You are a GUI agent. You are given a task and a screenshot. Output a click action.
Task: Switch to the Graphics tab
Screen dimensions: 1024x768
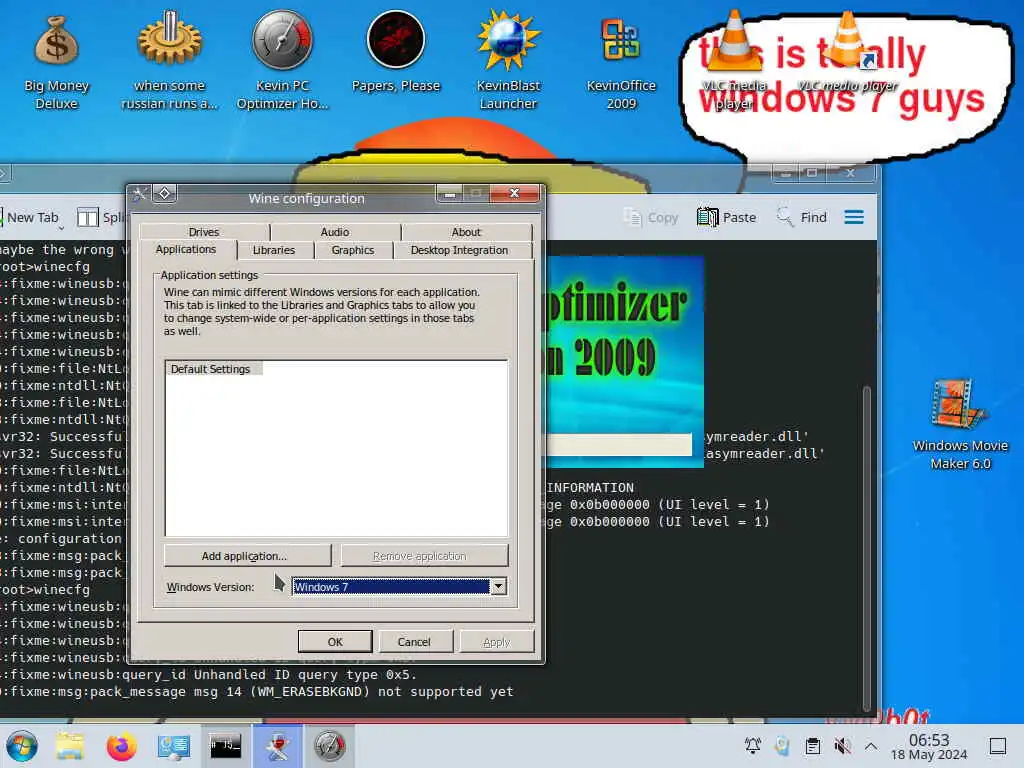tap(353, 250)
